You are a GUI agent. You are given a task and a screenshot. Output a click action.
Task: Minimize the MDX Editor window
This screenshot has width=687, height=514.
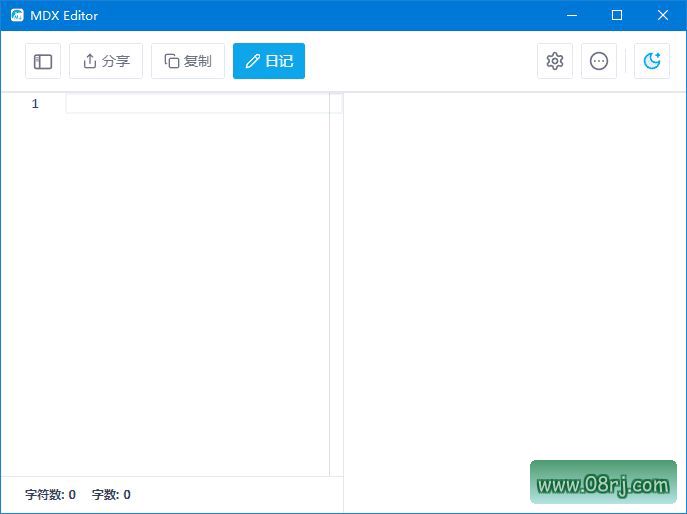(x=572, y=15)
